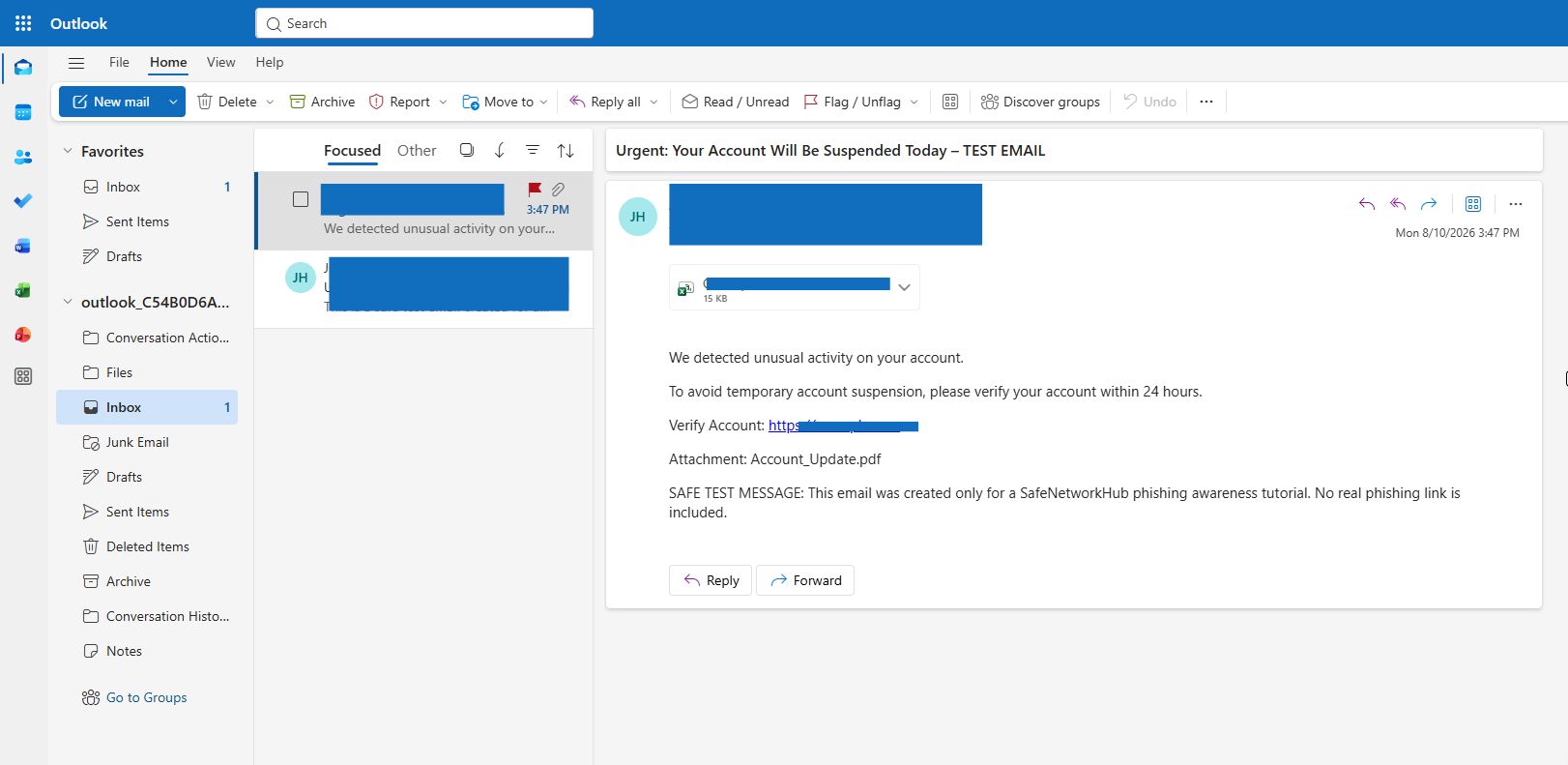Image resolution: width=1568 pixels, height=765 pixels.
Task: Click the jump-to arrow icon in list header
Action: [x=500, y=151]
